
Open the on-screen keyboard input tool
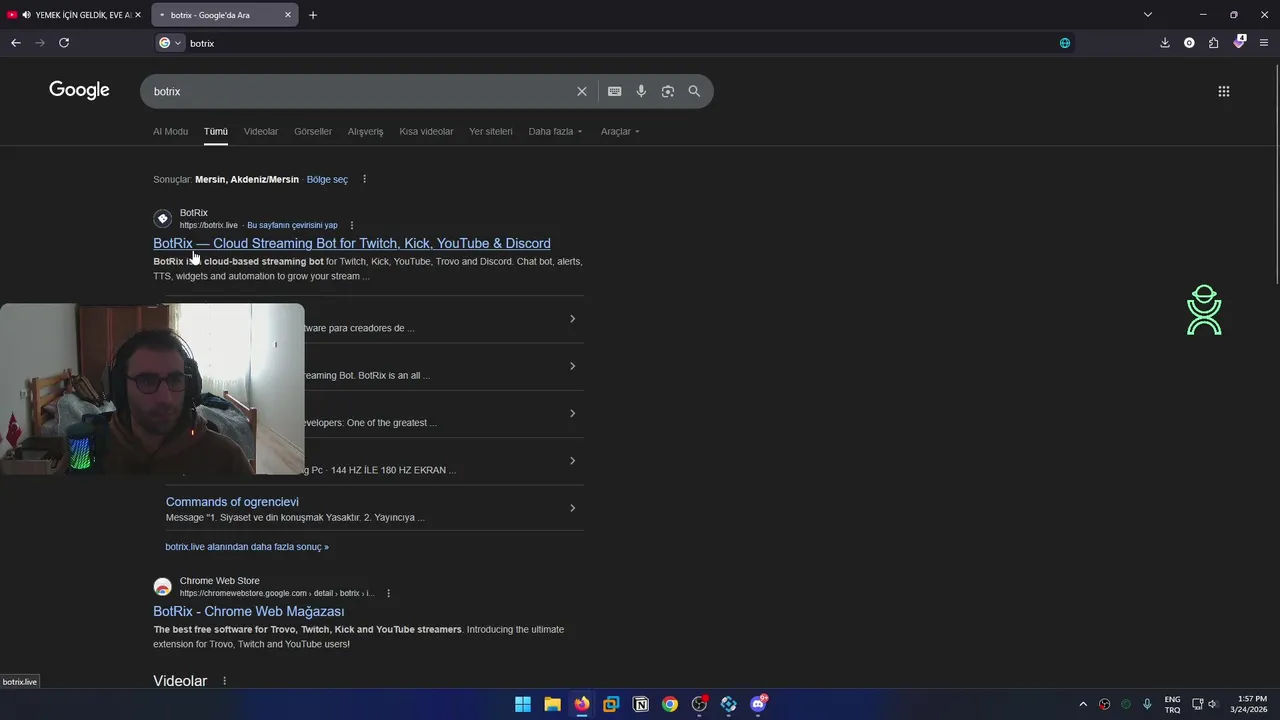[615, 91]
